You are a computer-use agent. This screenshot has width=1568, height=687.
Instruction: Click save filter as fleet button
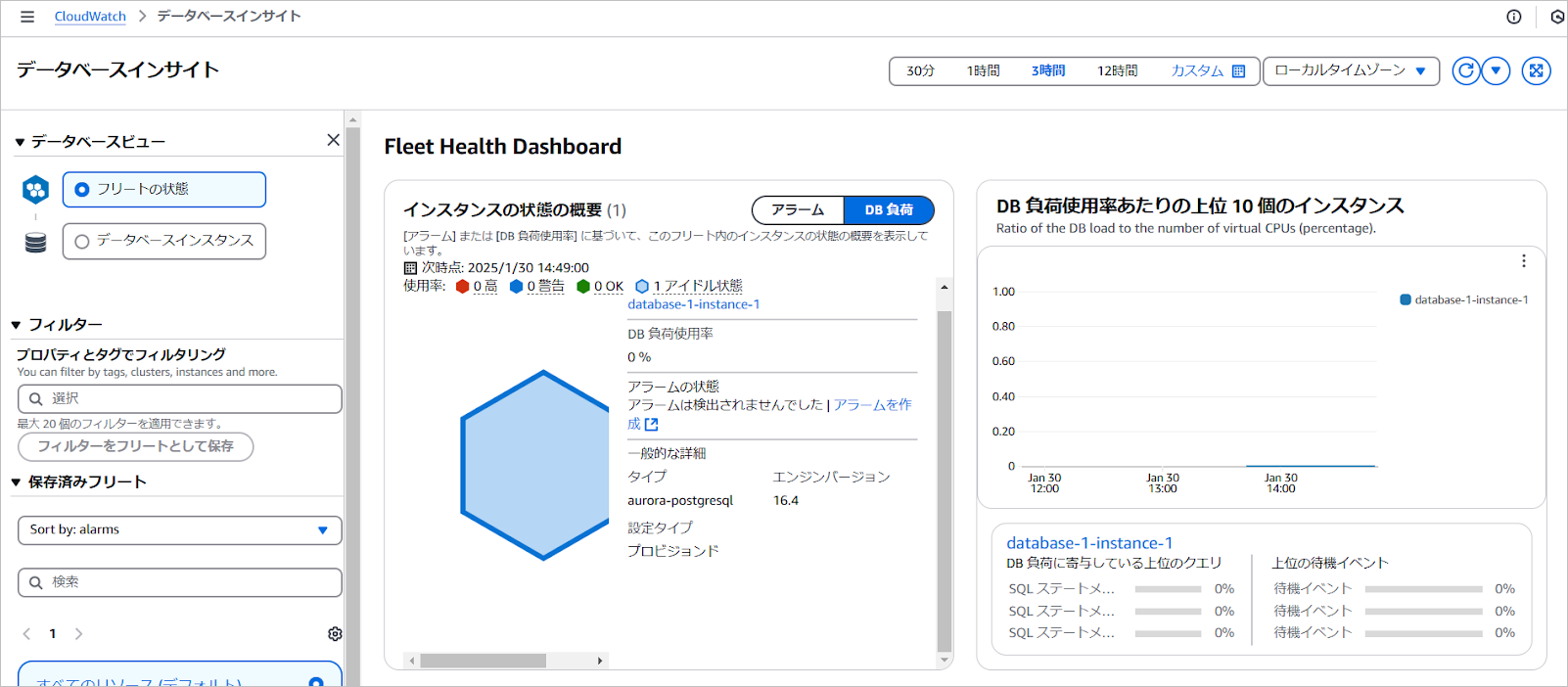pyautogui.click(x=135, y=446)
